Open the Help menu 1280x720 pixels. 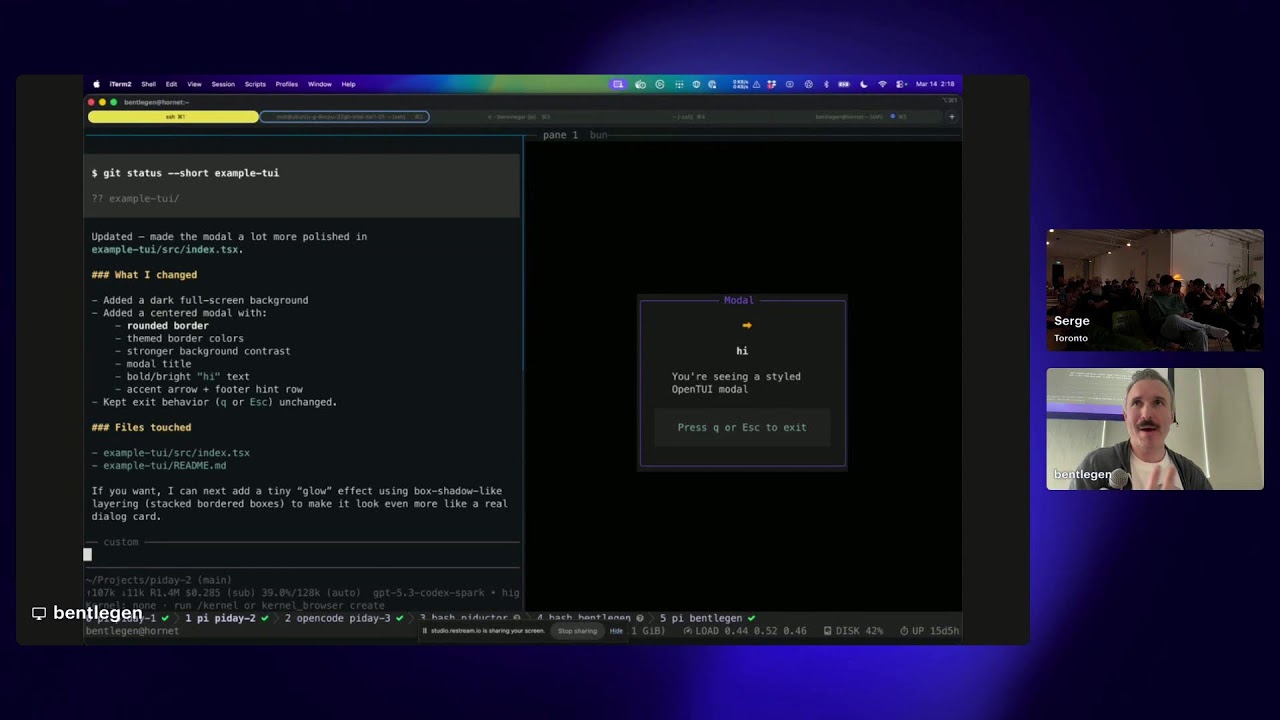click(348, 84)
